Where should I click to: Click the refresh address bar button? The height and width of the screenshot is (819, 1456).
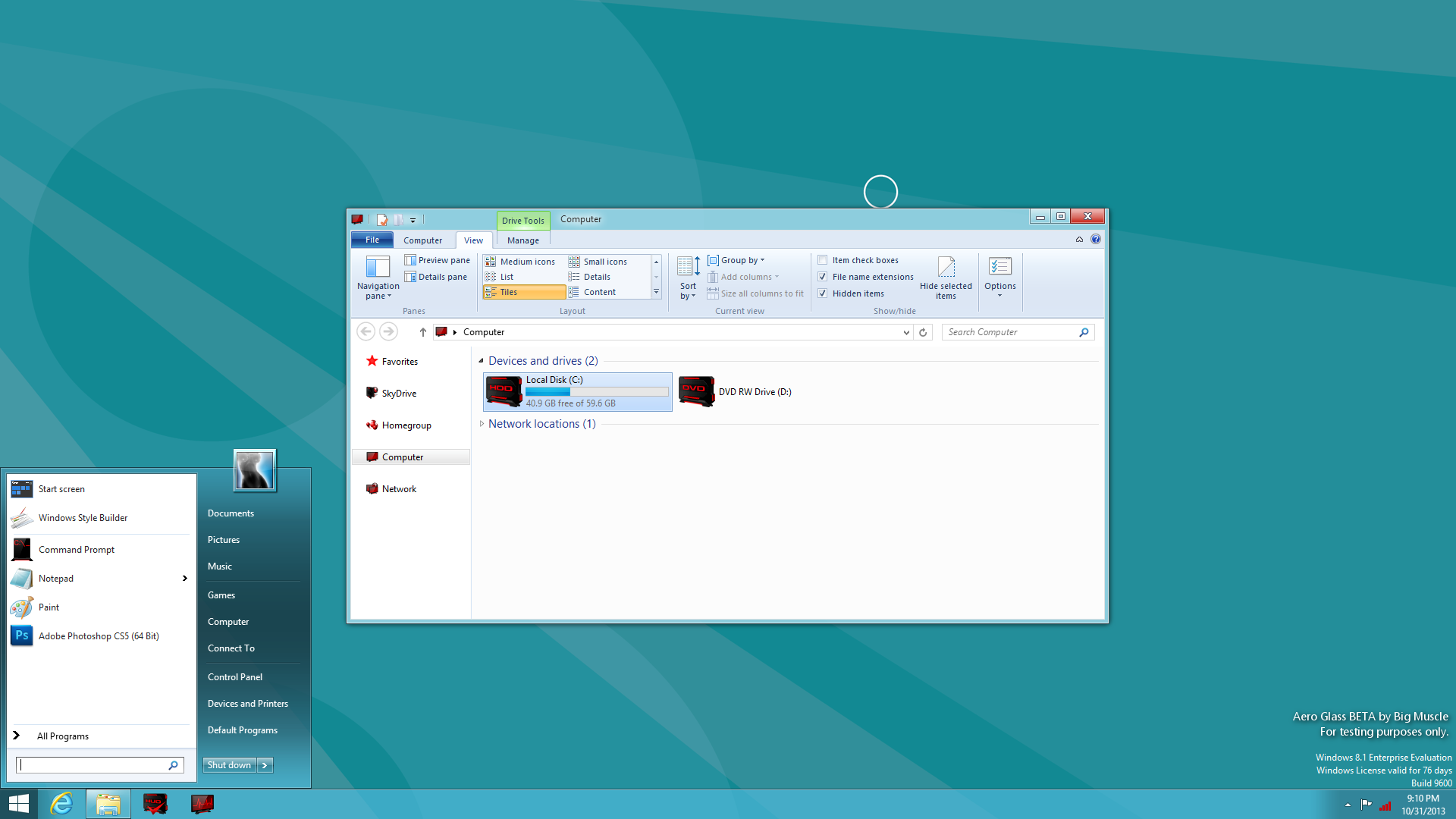[923, 332]
